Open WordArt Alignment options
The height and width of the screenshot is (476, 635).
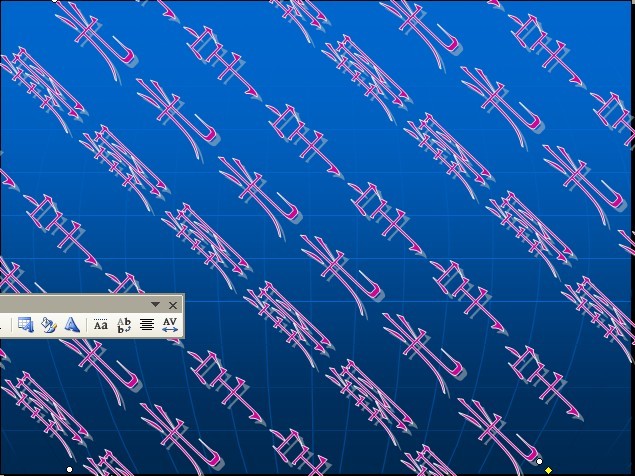tap(147, 324)
